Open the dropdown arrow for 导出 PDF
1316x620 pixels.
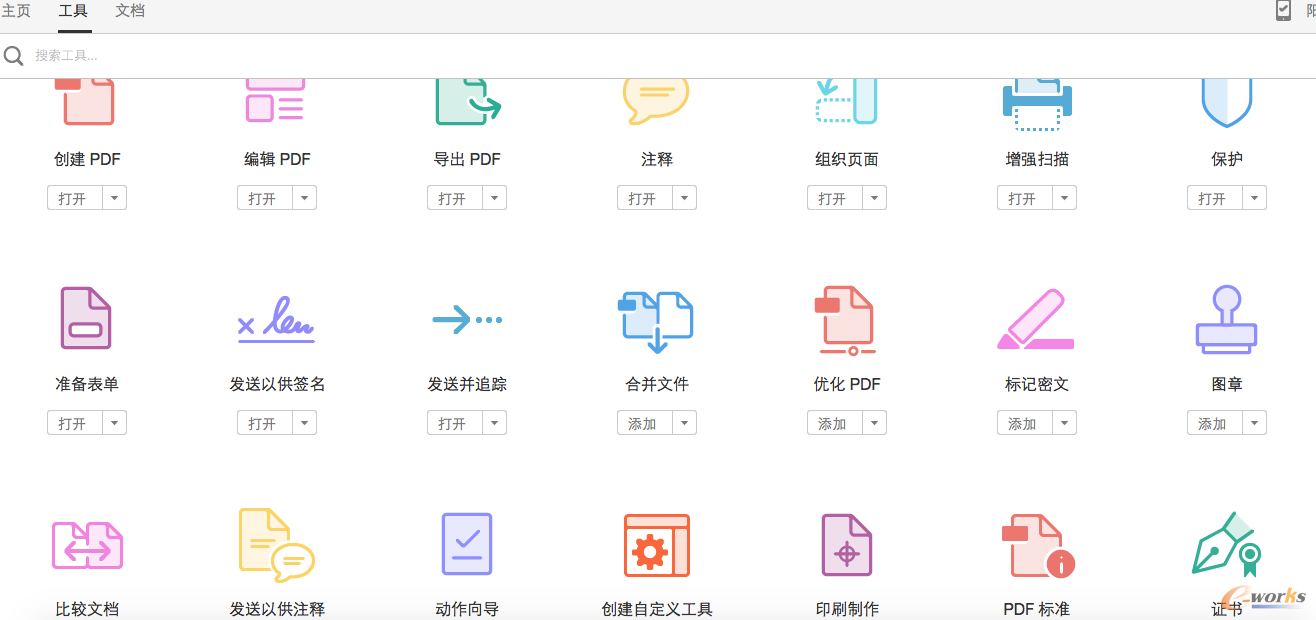click(x=494, y=198)
